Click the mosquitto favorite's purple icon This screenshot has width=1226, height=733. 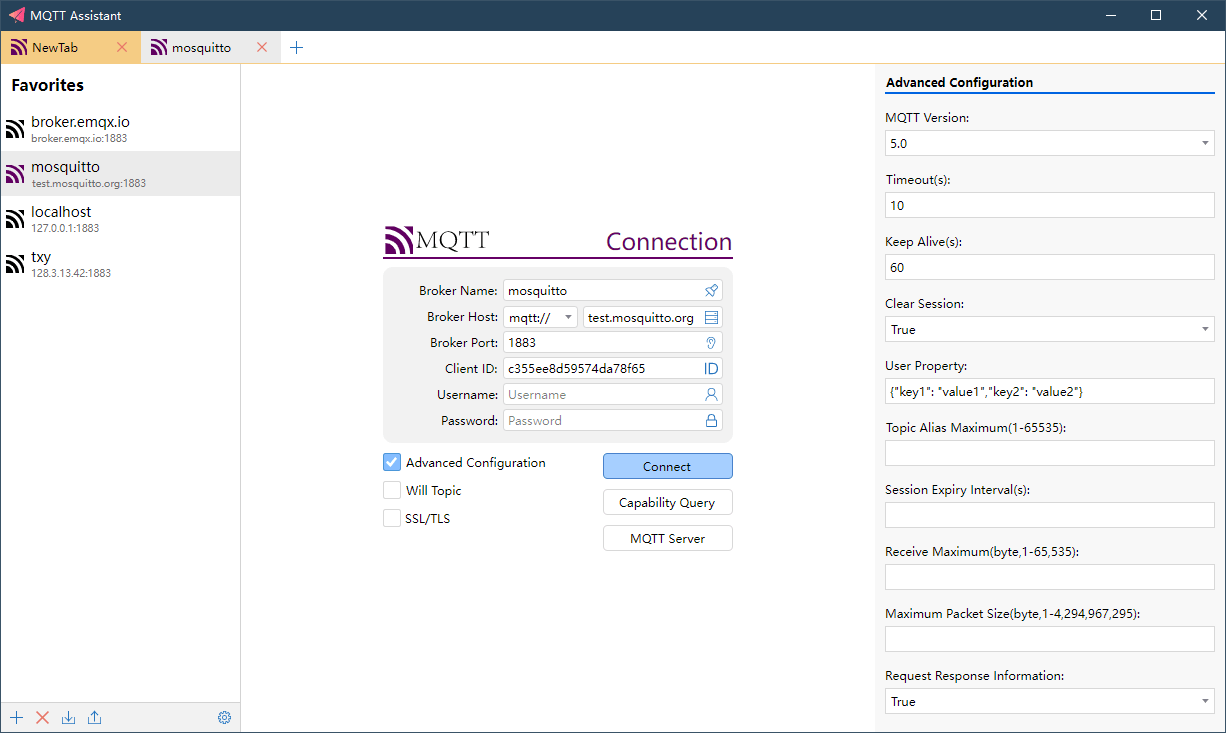(x=15, y=174)
